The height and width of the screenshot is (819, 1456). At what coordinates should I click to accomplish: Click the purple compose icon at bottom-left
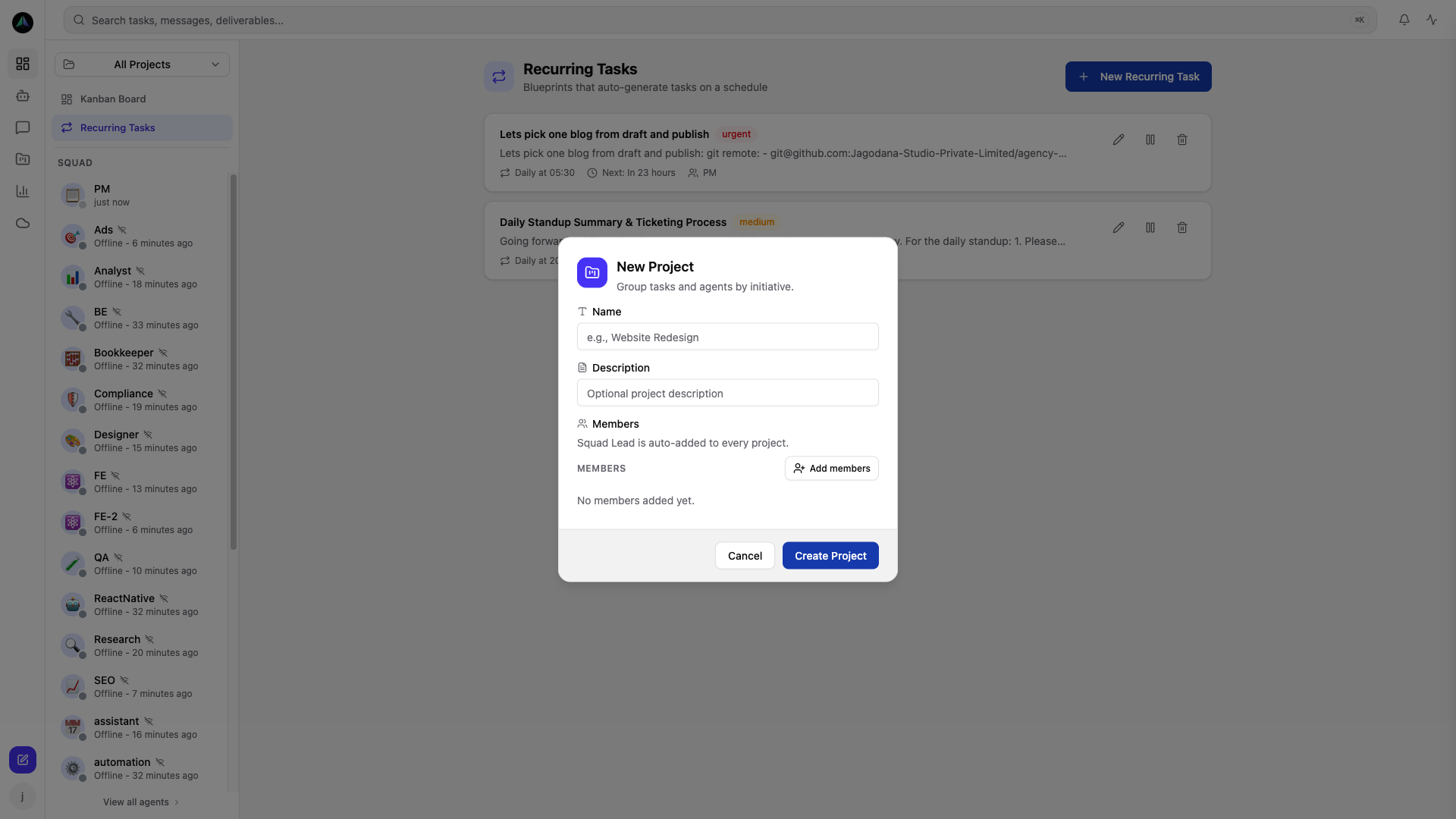coord(23,760)
